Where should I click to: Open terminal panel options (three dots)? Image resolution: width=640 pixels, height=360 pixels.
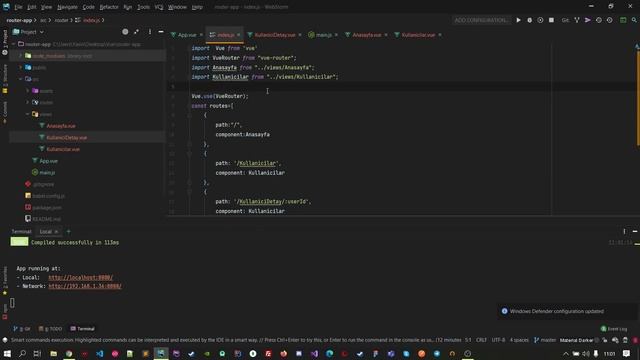624,231
